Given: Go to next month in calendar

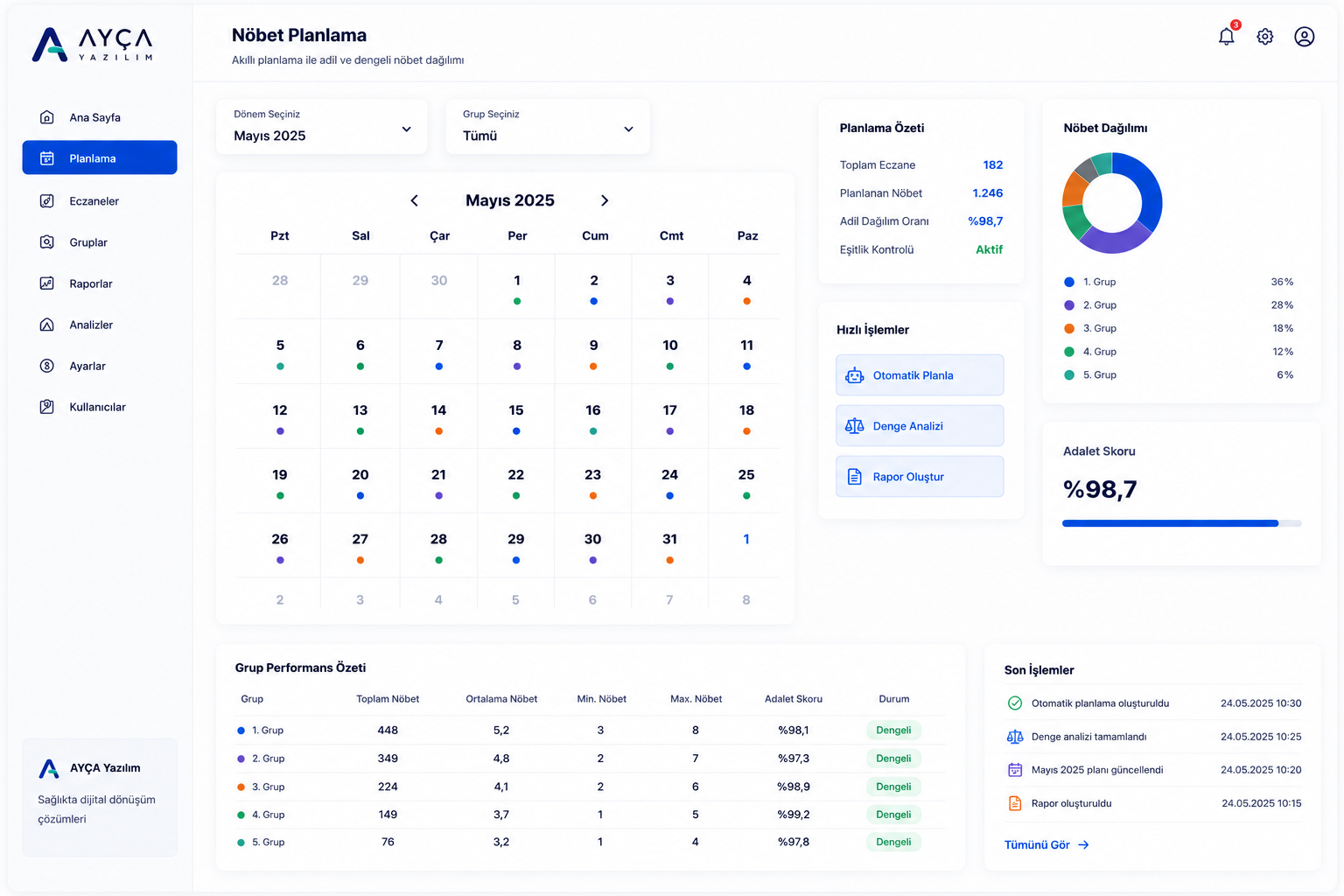Looking at the screenshot, I should 605,200.
